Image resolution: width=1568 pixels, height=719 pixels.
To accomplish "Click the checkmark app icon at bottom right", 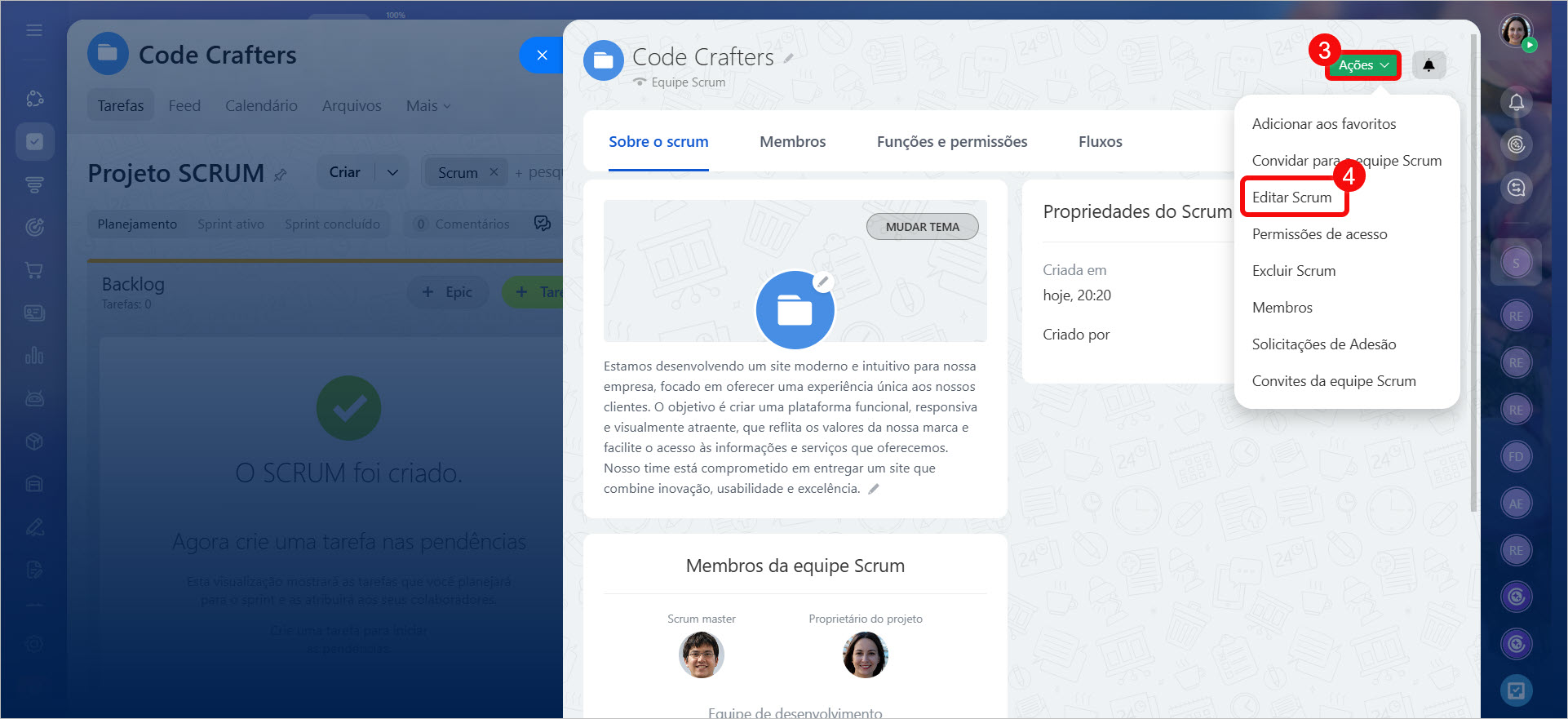I will (x=1516, y=691).
